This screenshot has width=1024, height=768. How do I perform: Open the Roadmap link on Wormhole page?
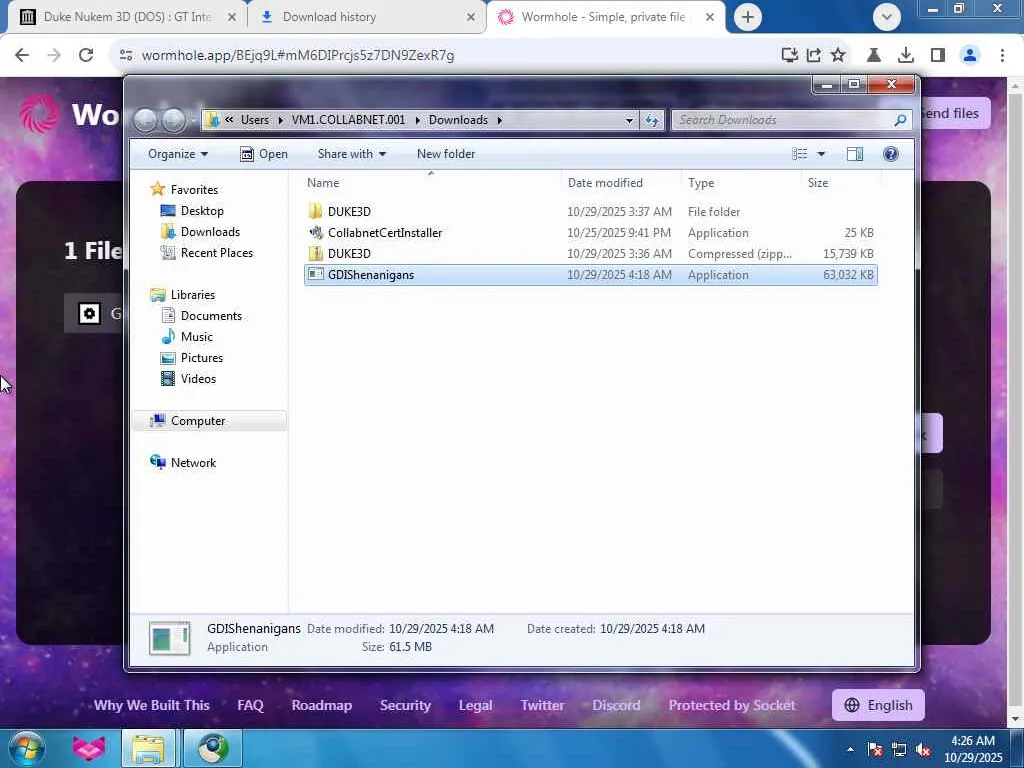[x=321, y=705]
